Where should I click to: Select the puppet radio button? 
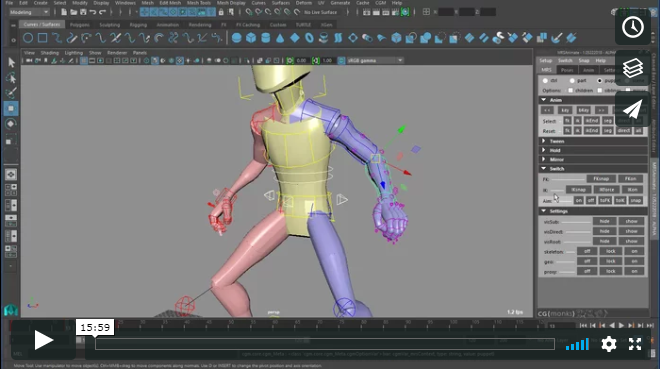pyautogui.click(x=600, y=80)
